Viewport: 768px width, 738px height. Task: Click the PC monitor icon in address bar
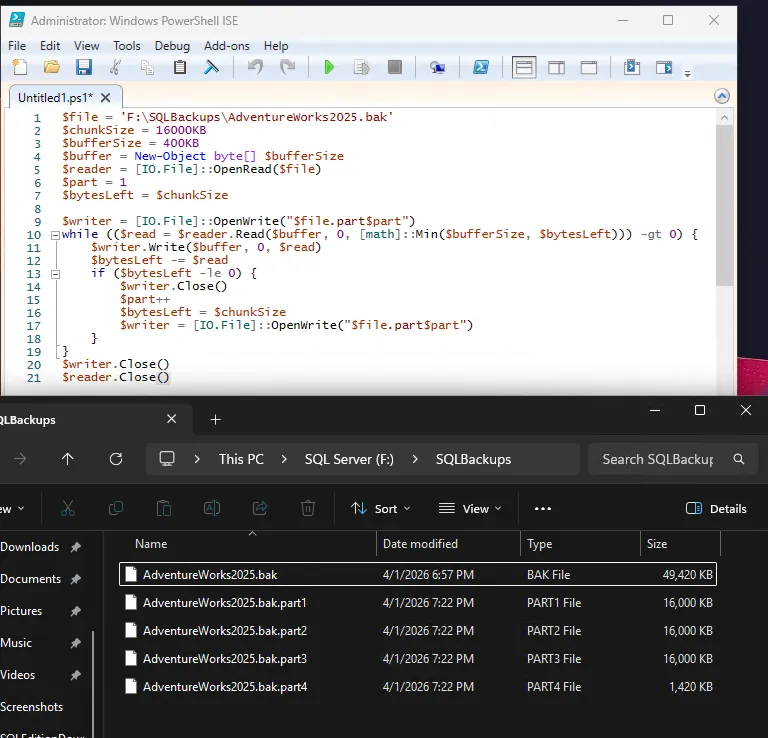coord(167,459)
